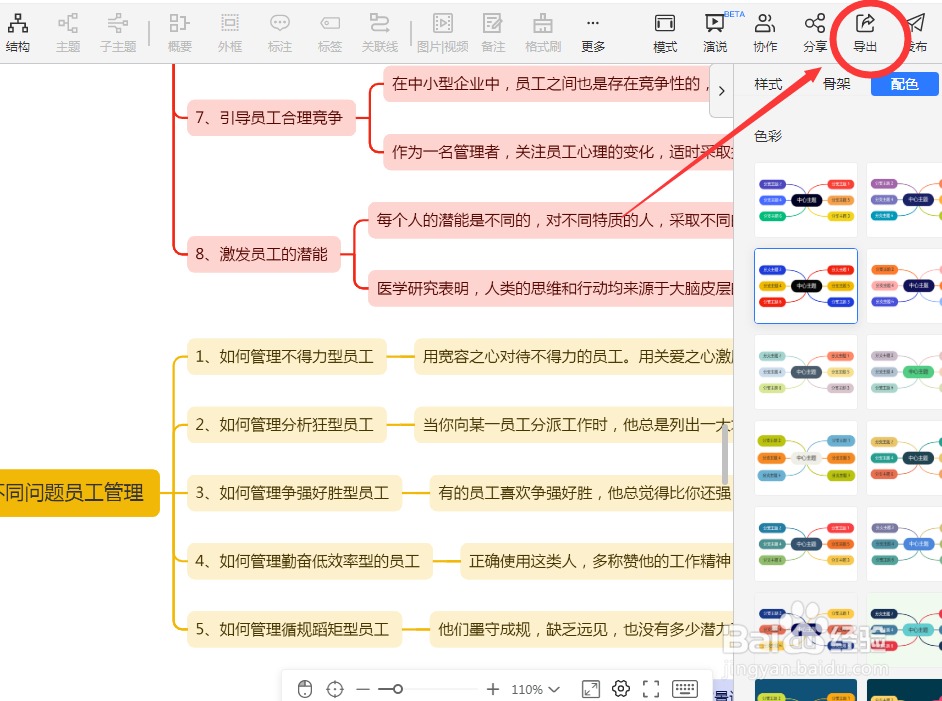The image size is (942, 701).
Task: Switch to the 样式 style tab
Action: click(x=767, y=84)
